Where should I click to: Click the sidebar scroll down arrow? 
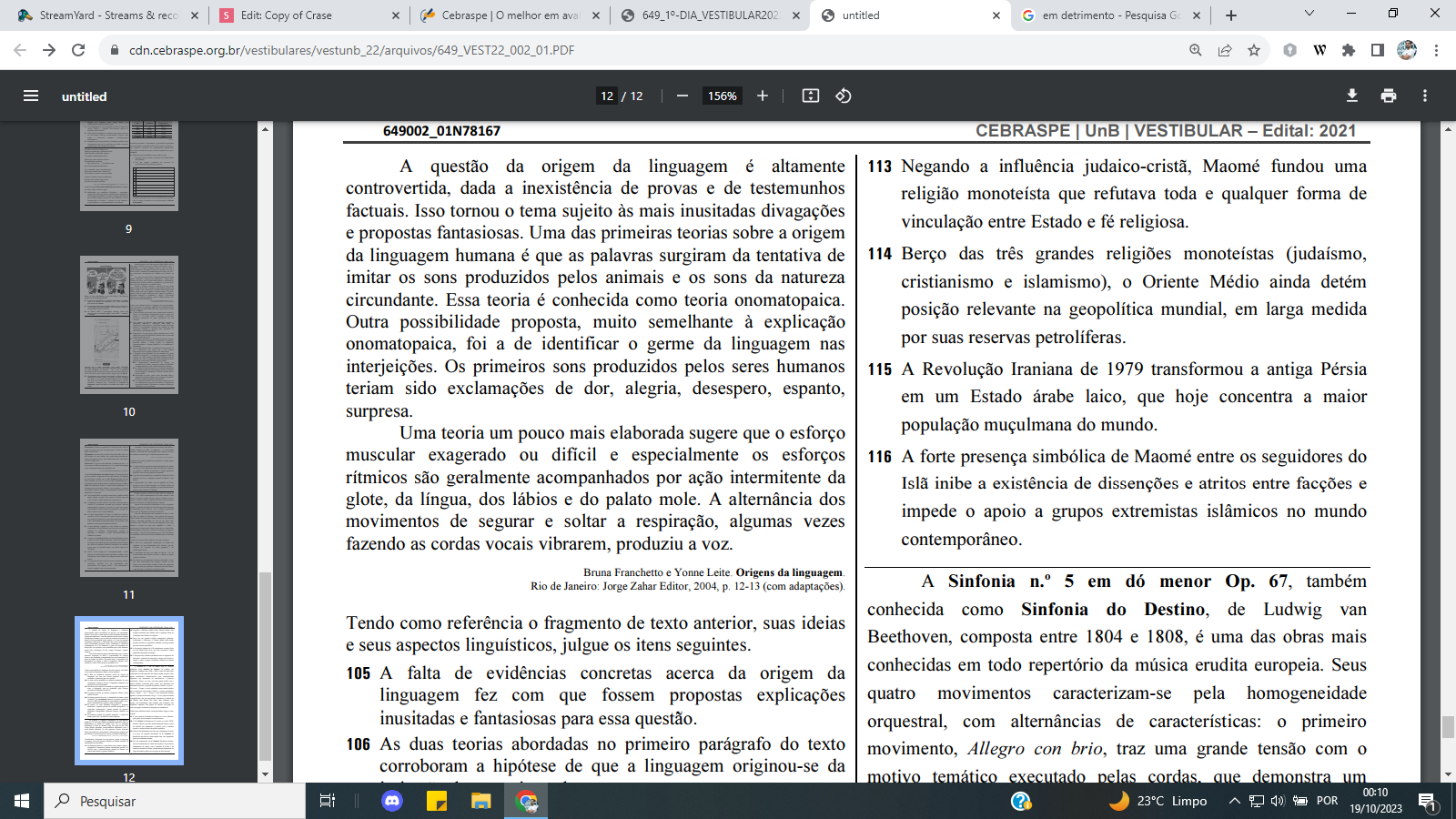click(266, 774)
